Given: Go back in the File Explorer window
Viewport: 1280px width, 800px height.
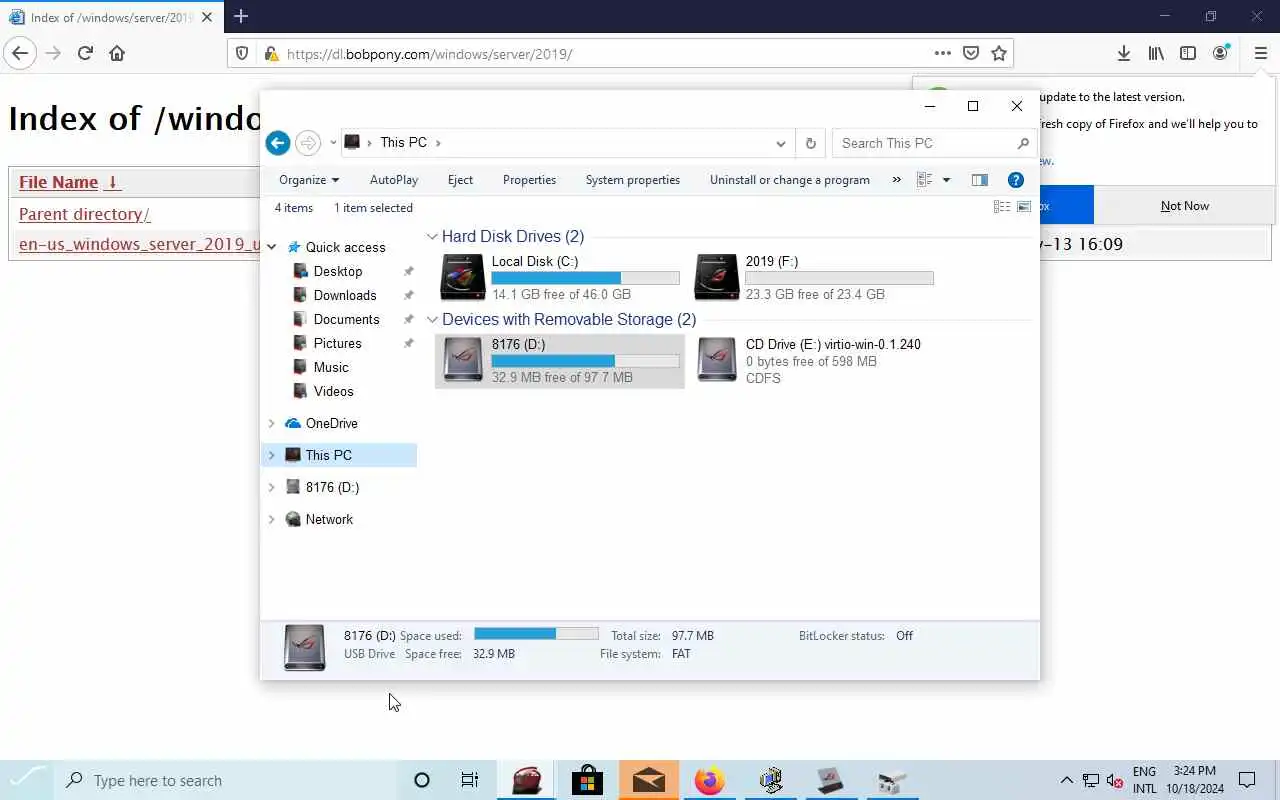Looking at the screenshot, I should [278, 143].
